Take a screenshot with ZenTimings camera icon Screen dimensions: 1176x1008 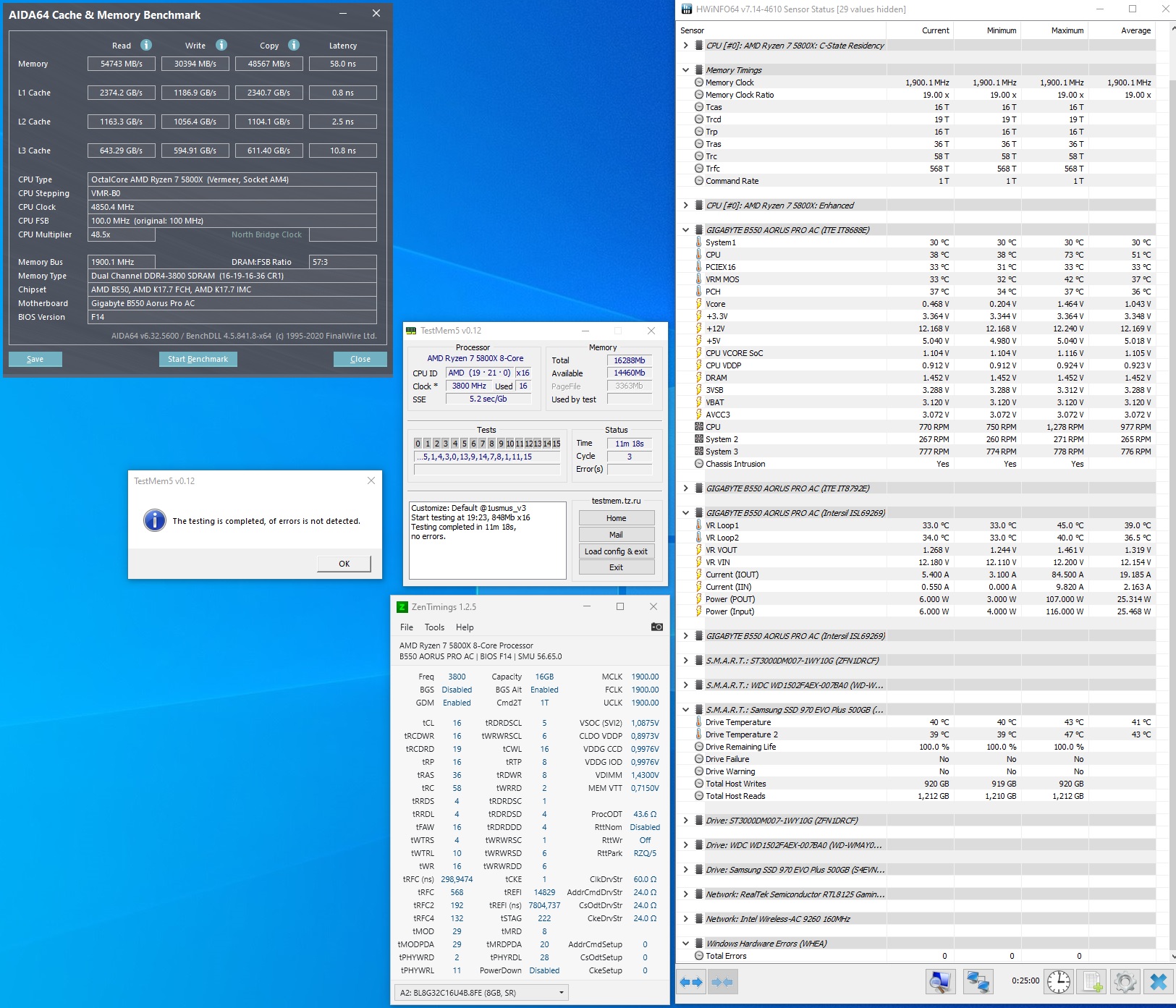point(656,627)
